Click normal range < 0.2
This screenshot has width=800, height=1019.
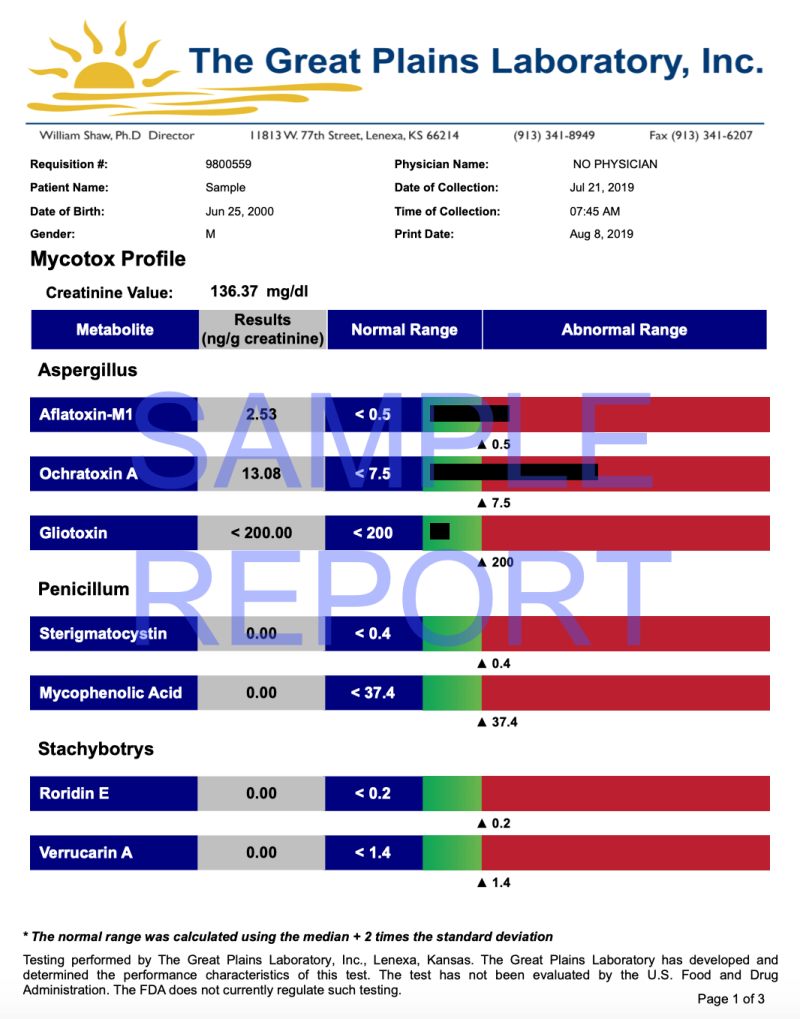[x=373, y=793]
